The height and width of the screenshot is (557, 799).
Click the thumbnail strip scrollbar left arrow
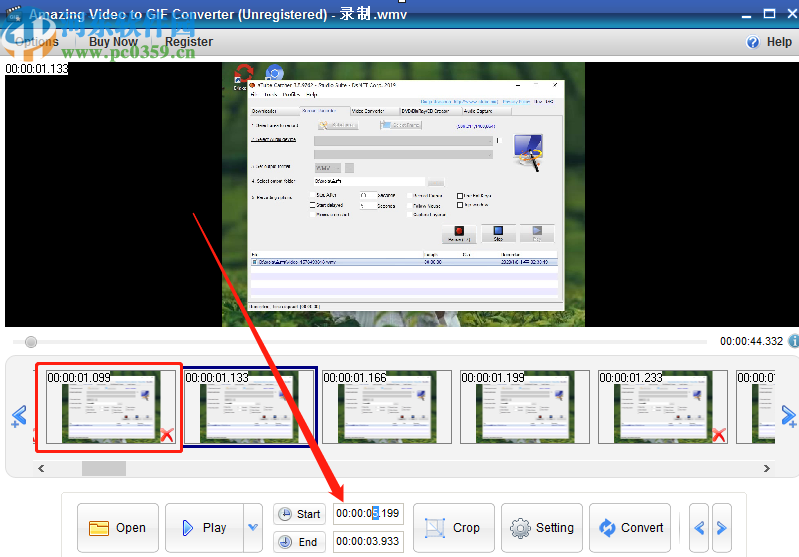(41, 468)
